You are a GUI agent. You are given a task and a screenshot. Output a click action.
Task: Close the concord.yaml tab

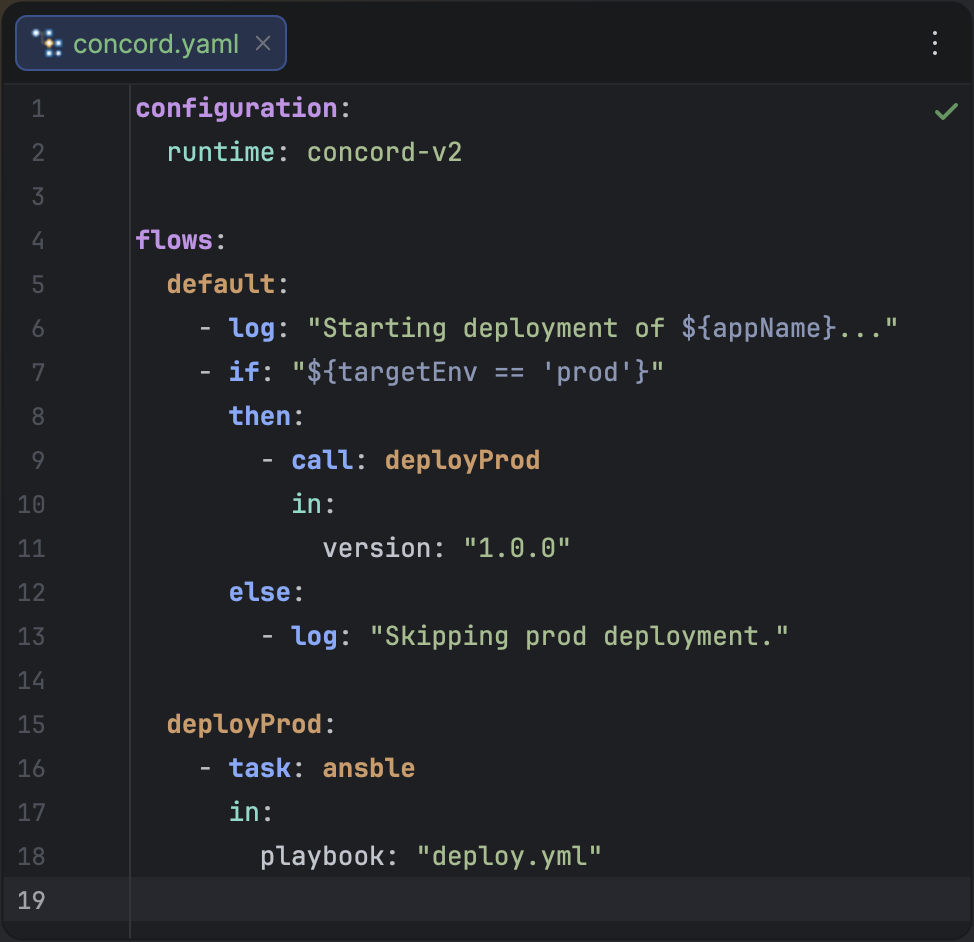[x=263, y=43]
